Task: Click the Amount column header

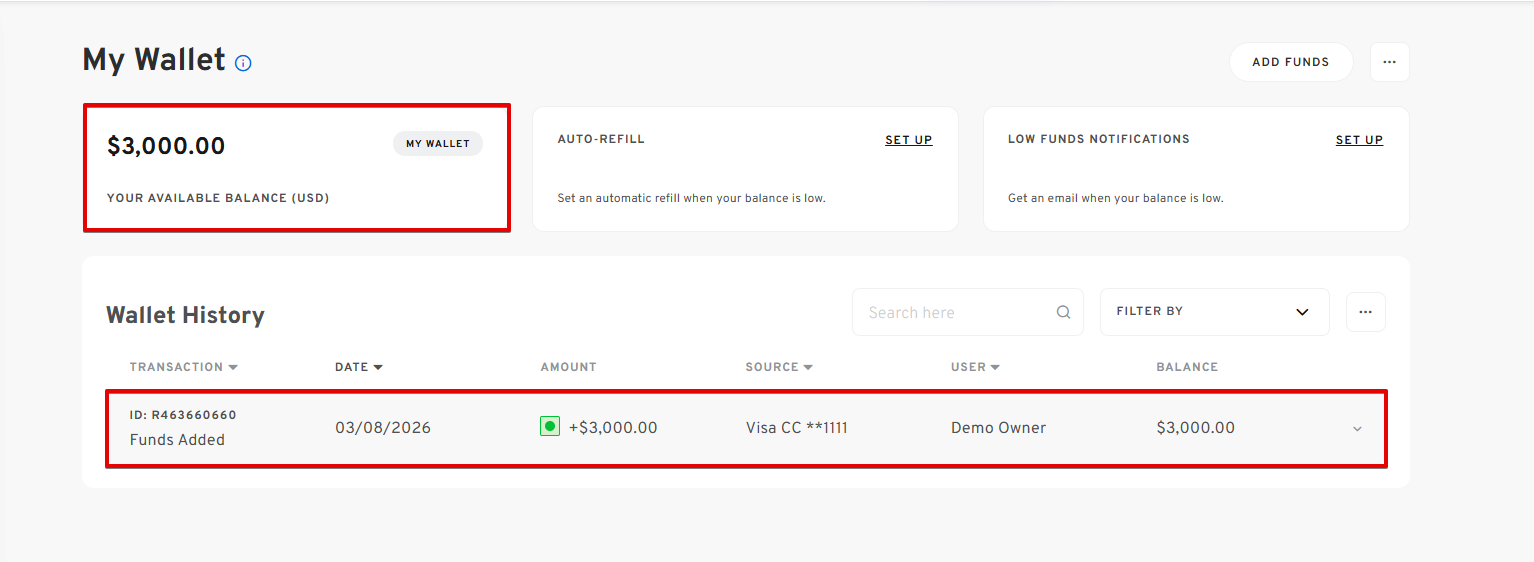Action: pyautogui.click(x=568, y=367)
